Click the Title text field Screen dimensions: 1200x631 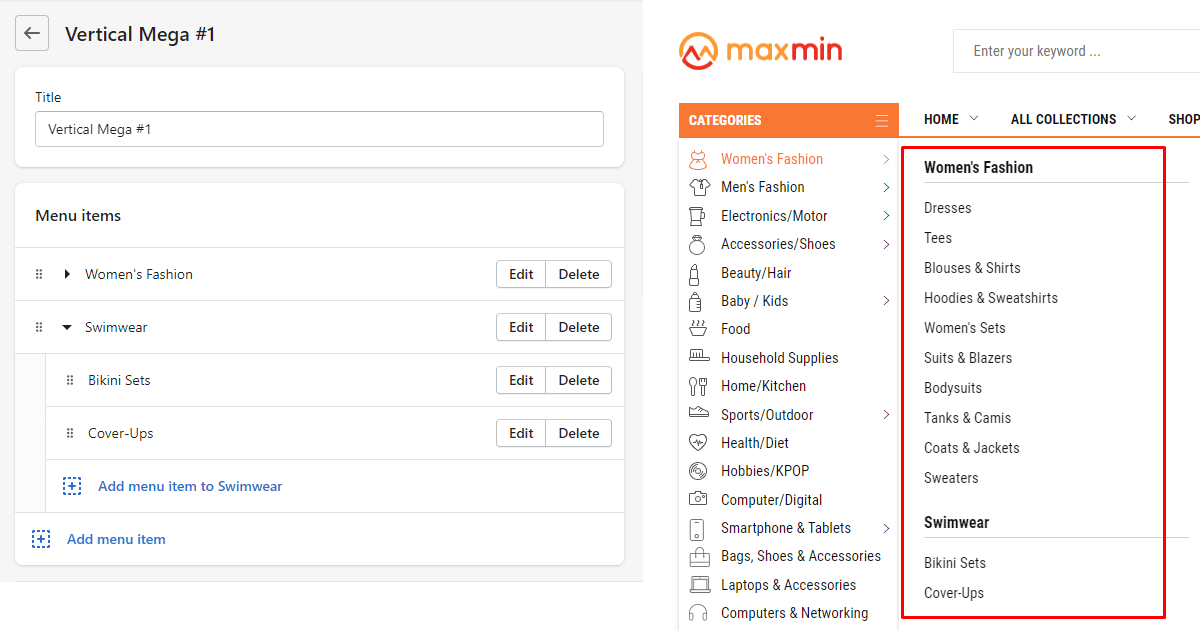[319, 129]
